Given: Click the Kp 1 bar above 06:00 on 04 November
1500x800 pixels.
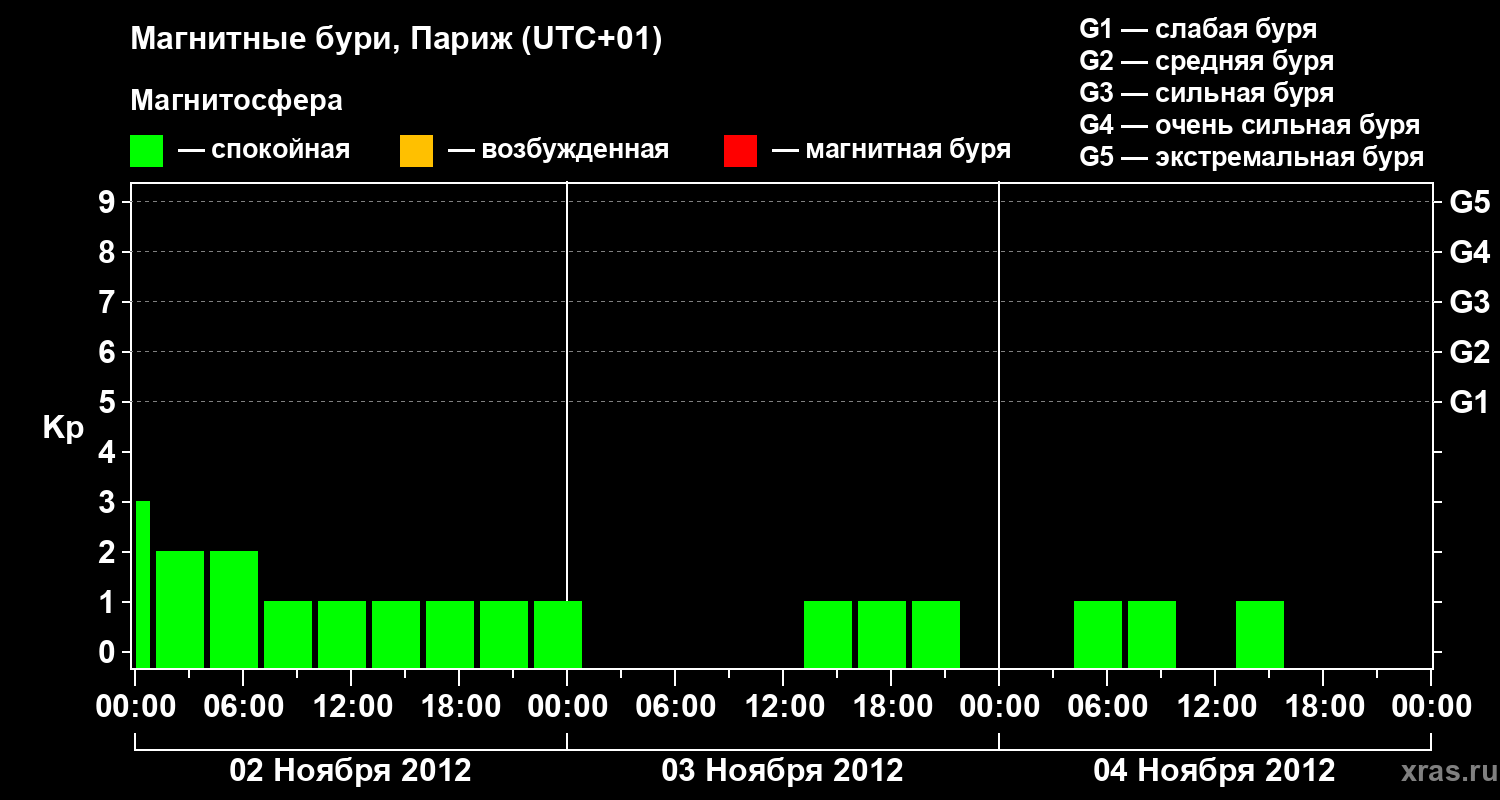Looking at the screenshot, I should point(1098,634).
